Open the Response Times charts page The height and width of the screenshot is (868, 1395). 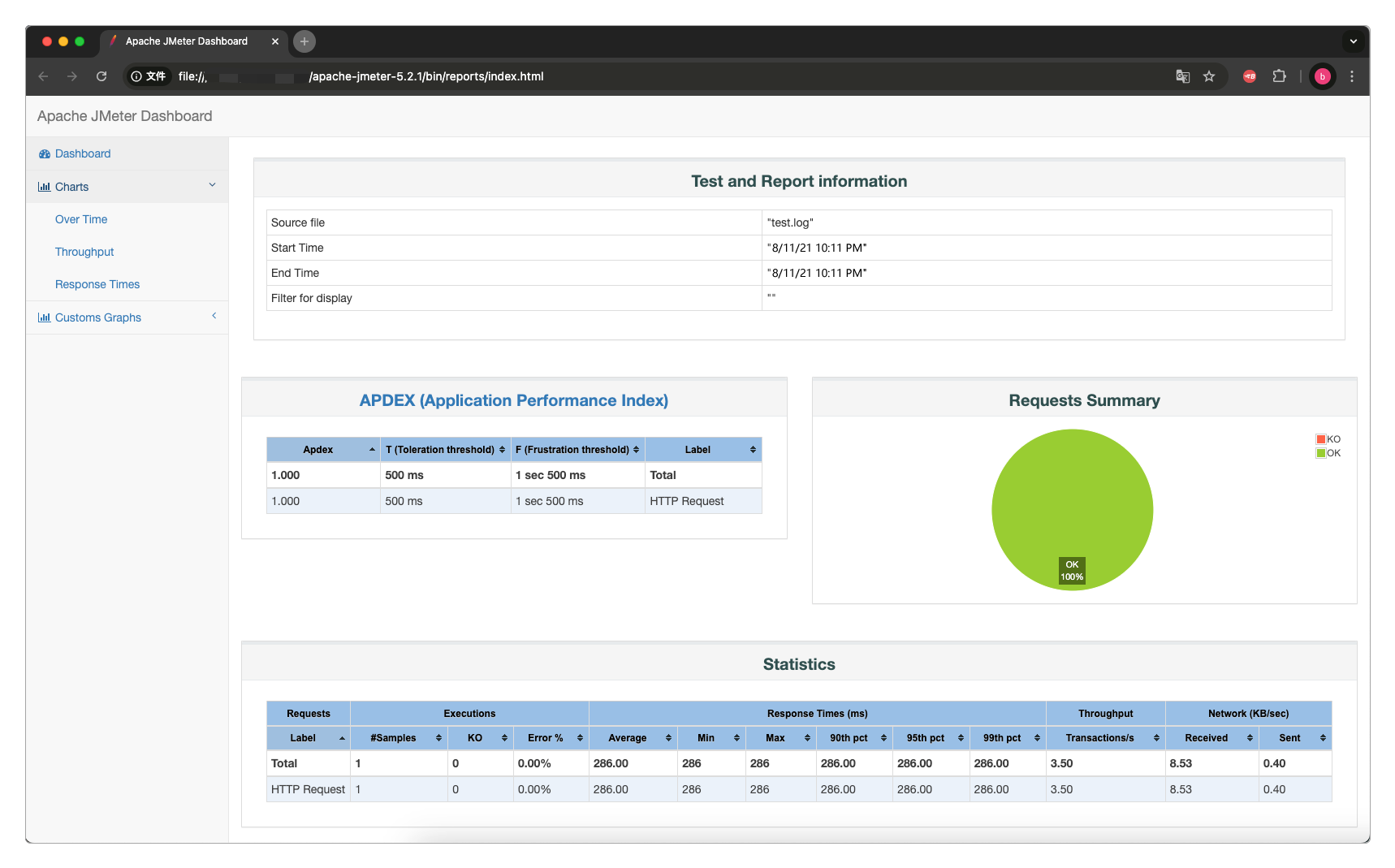[x=97, y=284]
